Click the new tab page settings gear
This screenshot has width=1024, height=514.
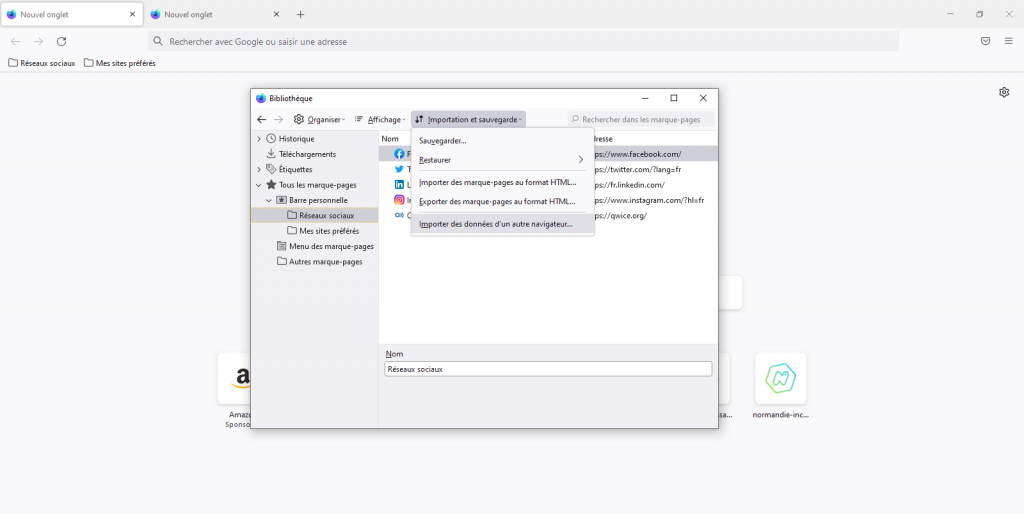pos(1004,92)
